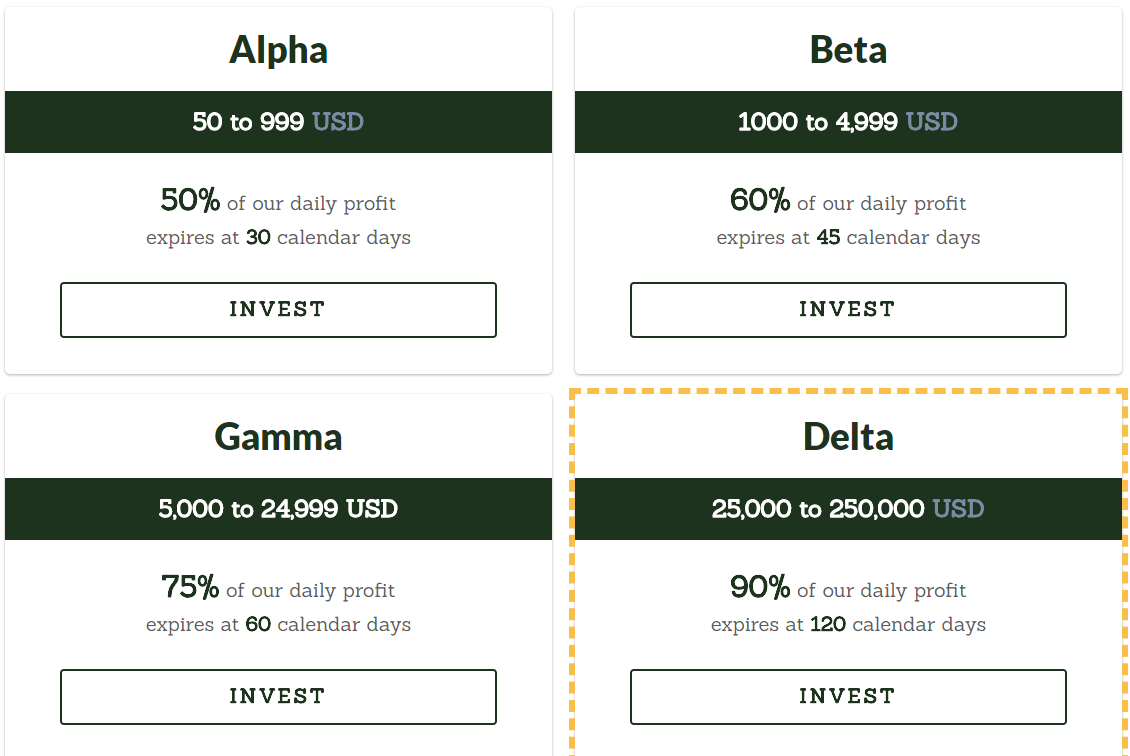Click the 25,000 to 250,000 USD banner
1130x756 pixels.
(848, 509)
